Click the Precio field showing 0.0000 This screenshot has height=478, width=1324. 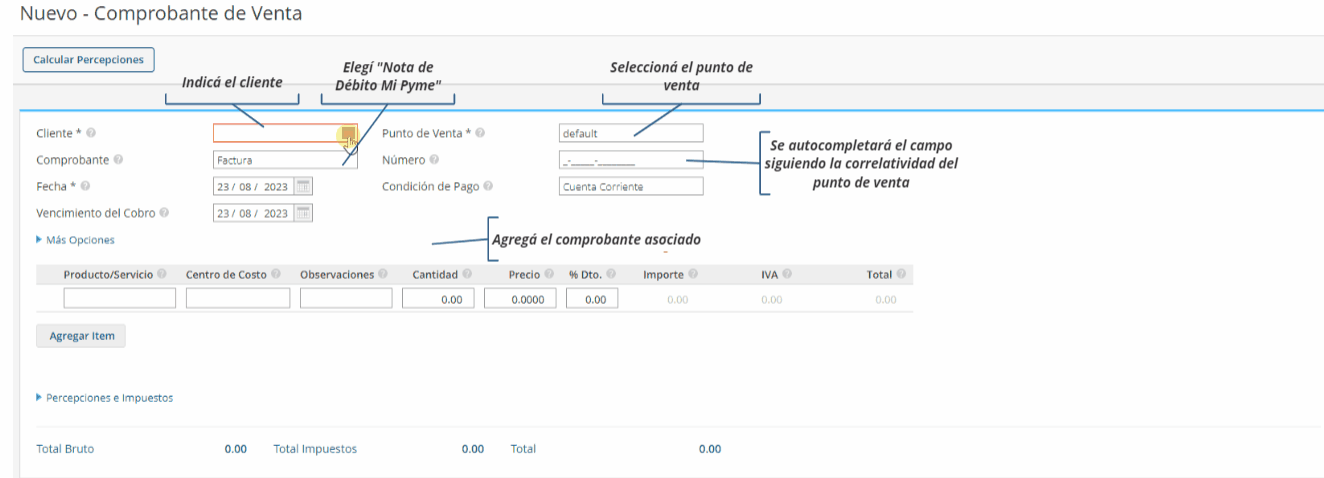pyautogui.click(x=520, y=298)
